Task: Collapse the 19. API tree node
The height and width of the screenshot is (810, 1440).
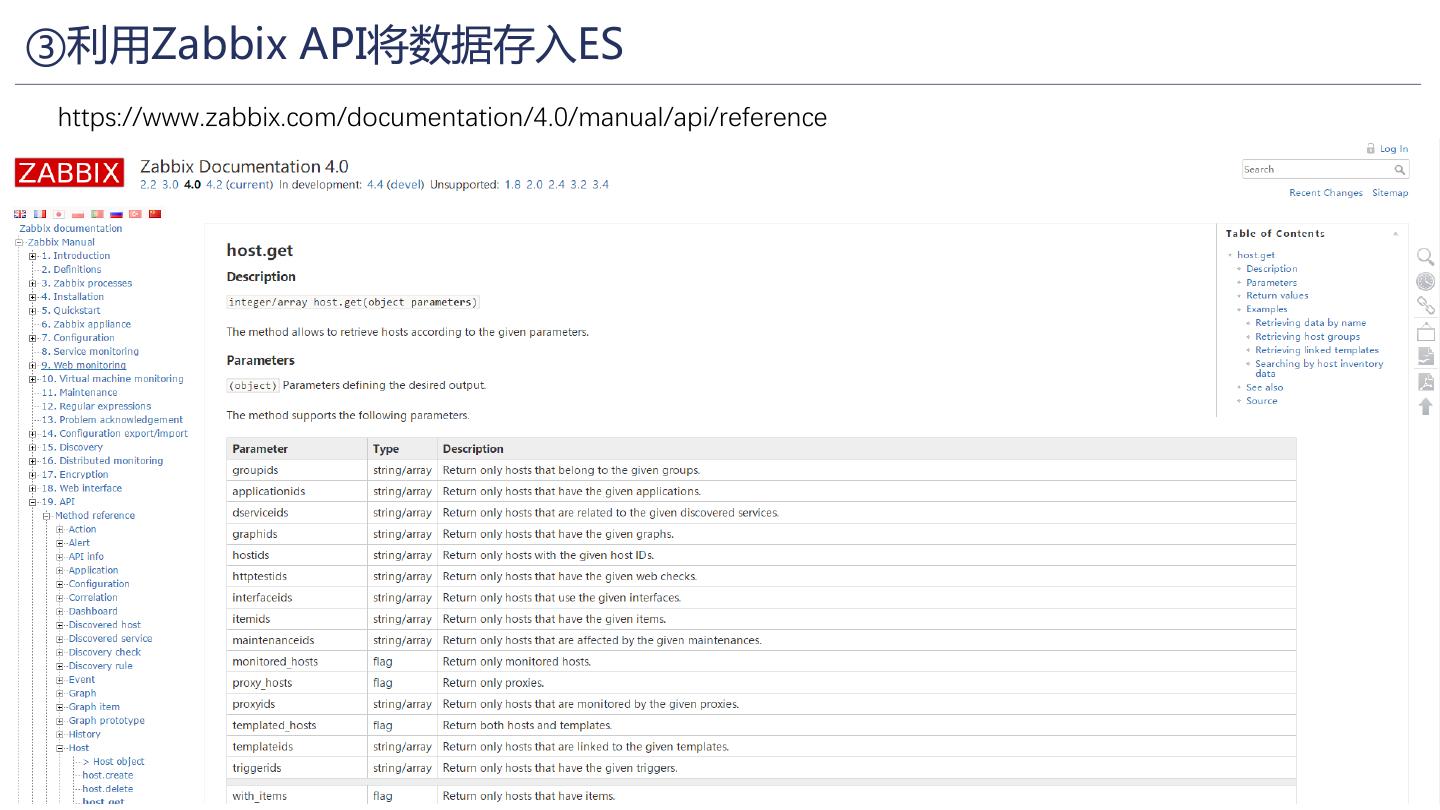Action: click(x=33, y=502)
